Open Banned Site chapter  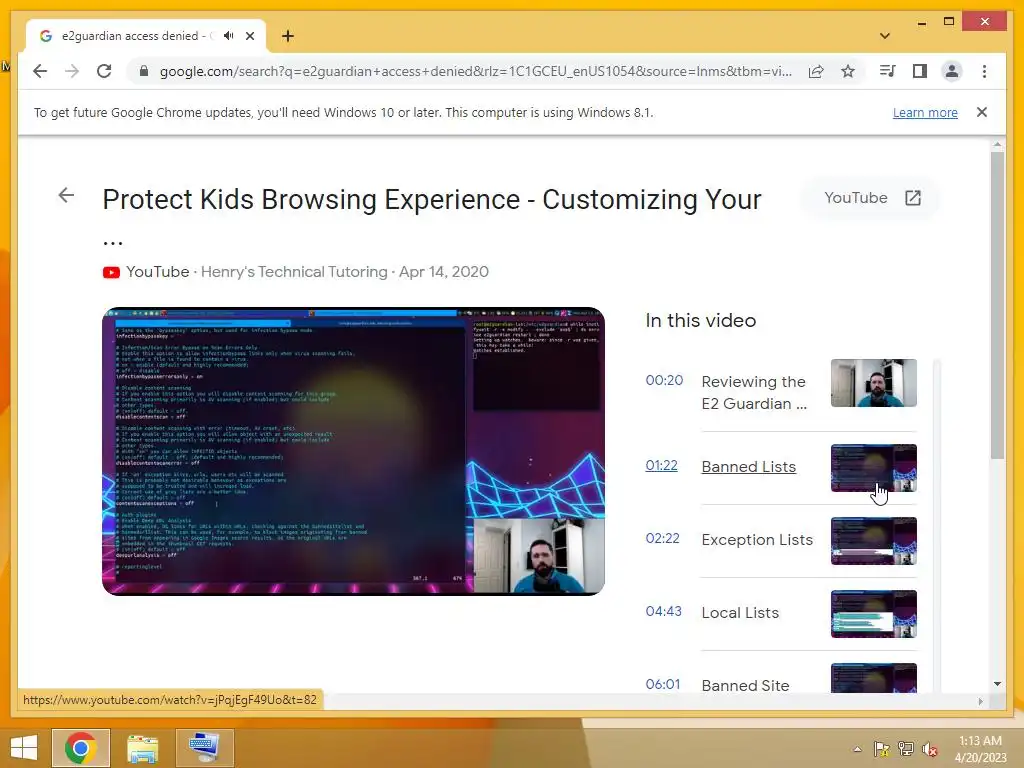(745, 686)
